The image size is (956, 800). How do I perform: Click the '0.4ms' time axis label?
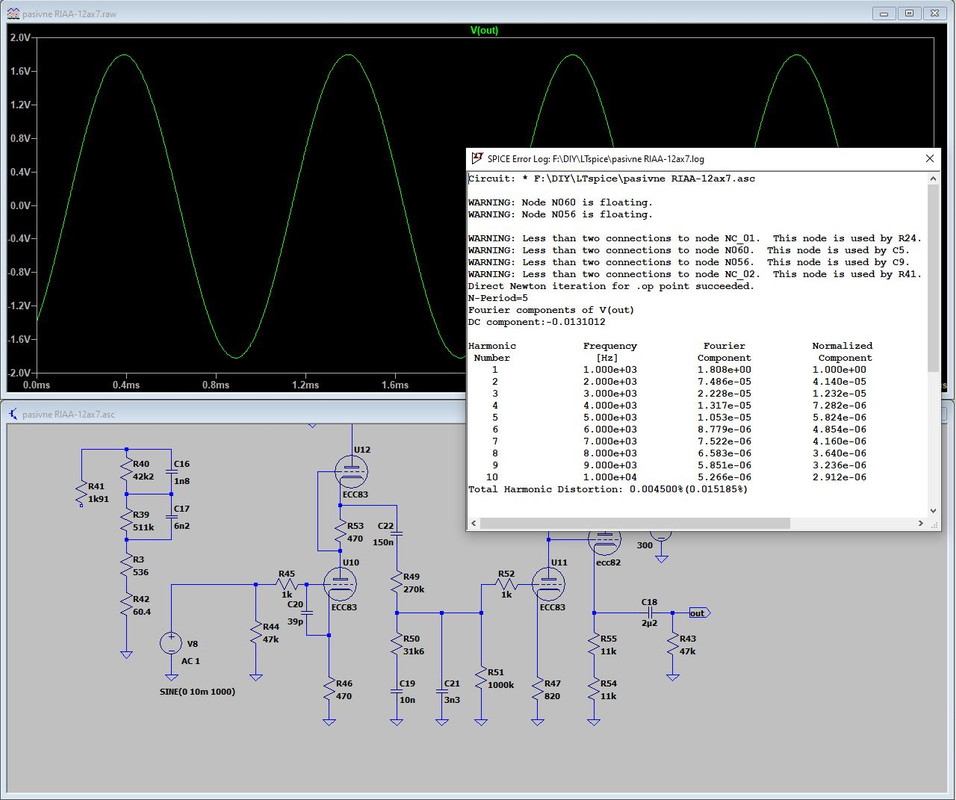126,385
